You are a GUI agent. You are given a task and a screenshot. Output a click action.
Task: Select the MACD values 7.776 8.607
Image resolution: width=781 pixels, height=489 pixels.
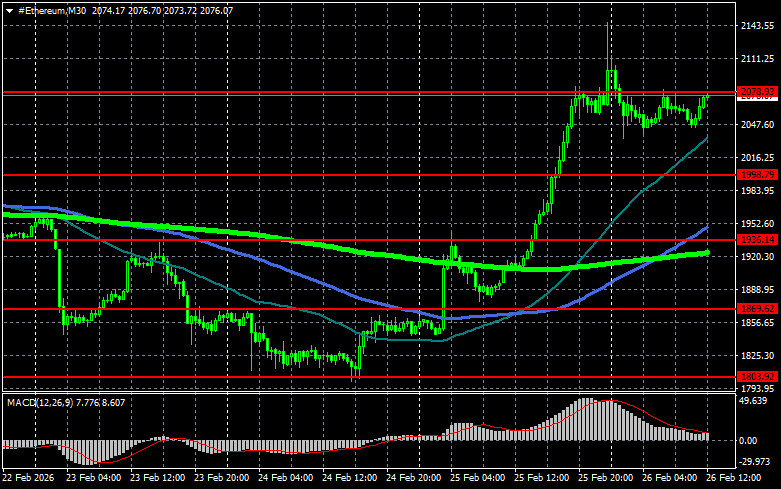click(x=101, y=402)
